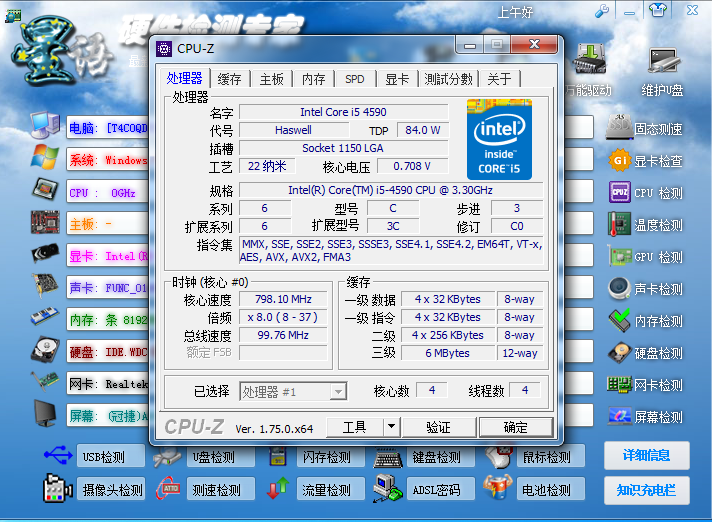Image resolution: width=712 pixels, height=522 pixels.
Task: Click the Windows 系统 logo icon
Action: [45, 158]
